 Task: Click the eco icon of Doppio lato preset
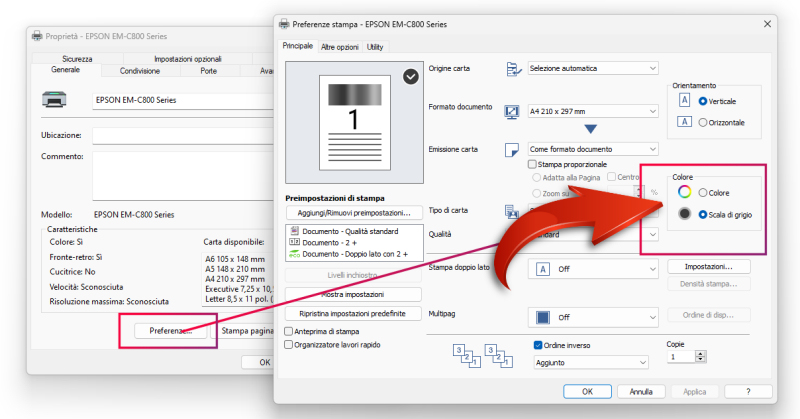coord(294,254)
